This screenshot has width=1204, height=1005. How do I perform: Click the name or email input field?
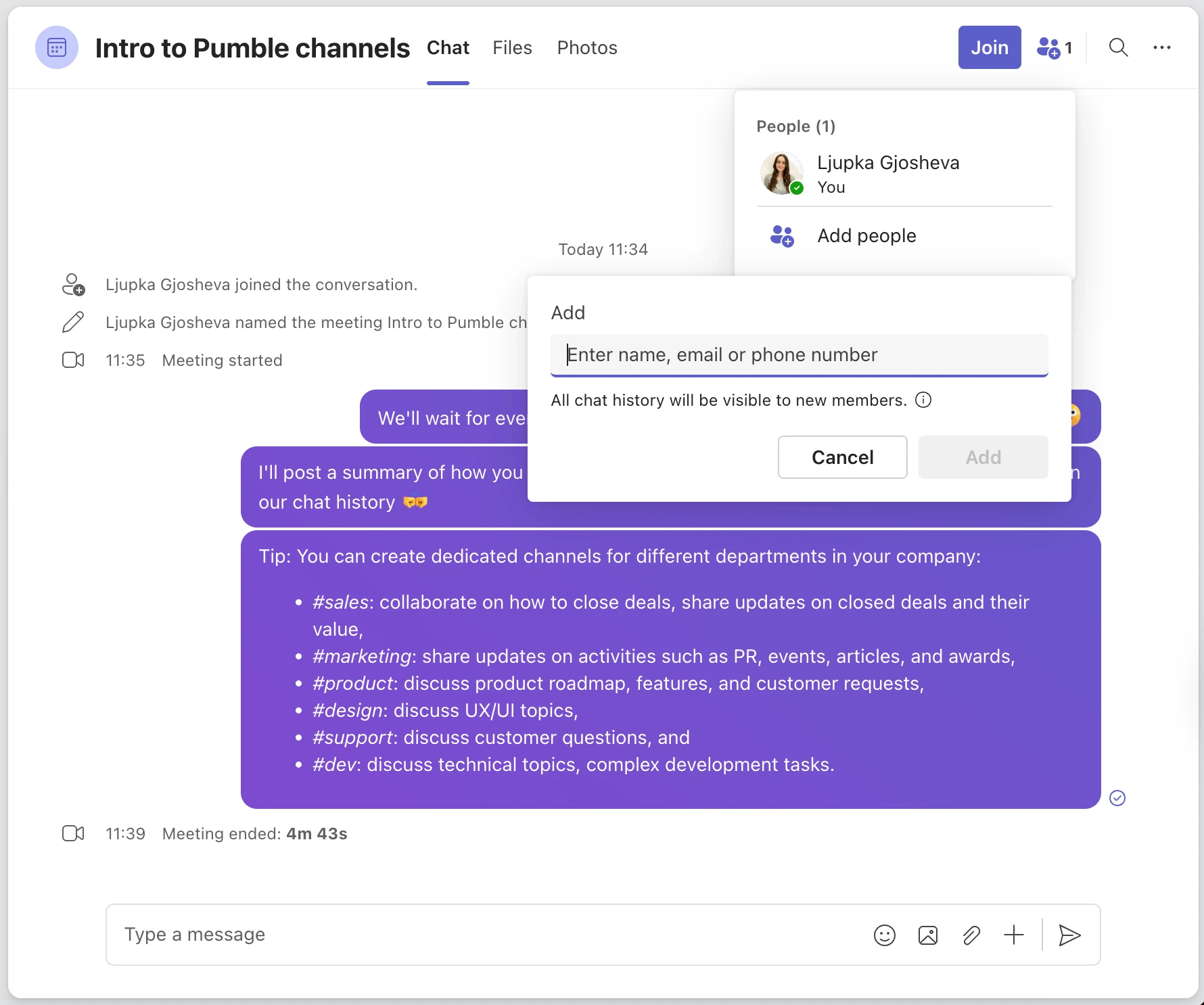[x=799, y=354]
